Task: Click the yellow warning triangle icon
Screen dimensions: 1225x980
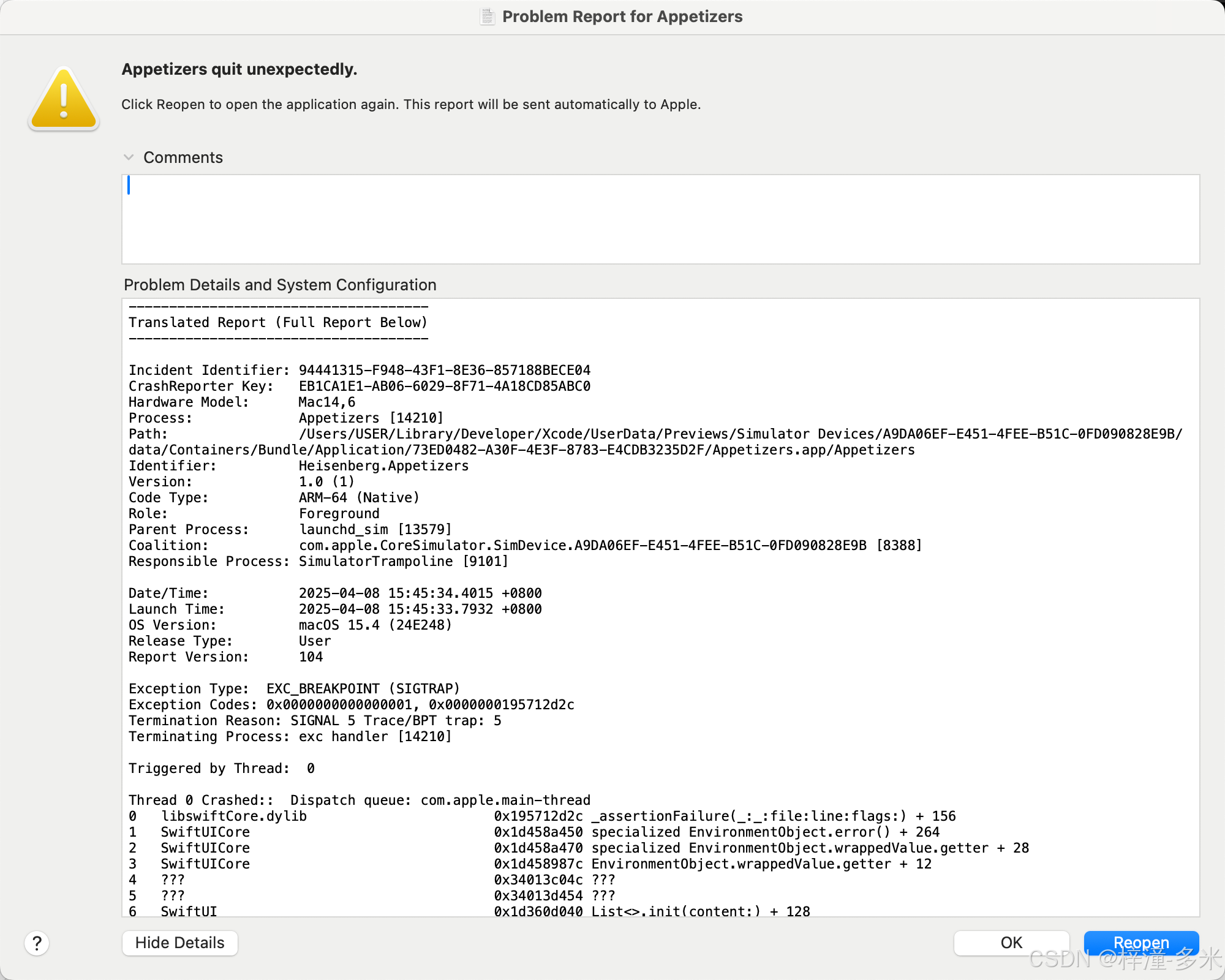Action: pos(64,100)
